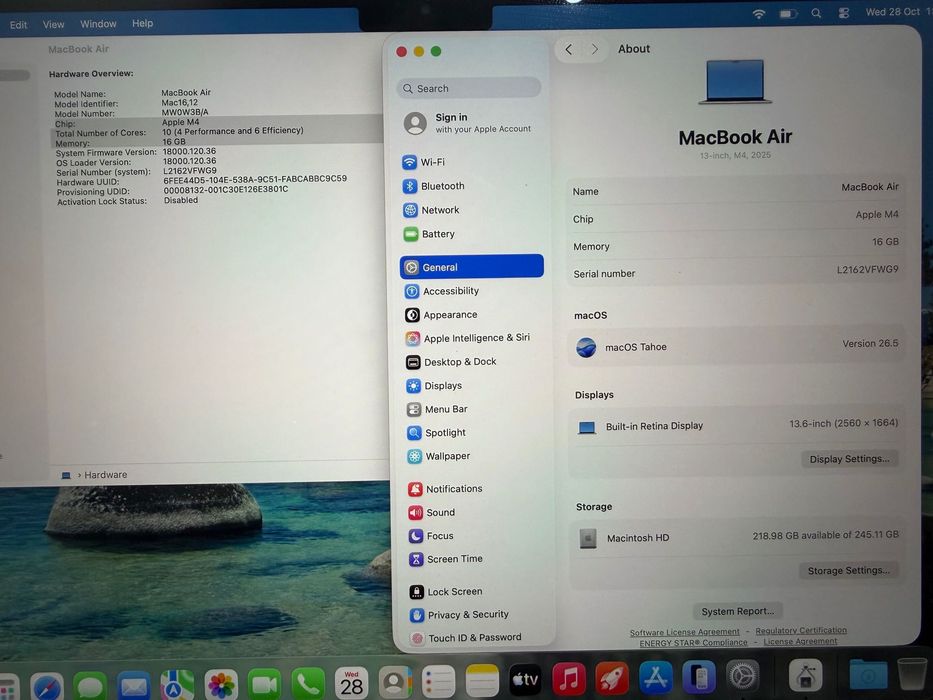Open the Edit menu
Image resolution: width=933 pixels, height=700 pixels.
click(x=18, y=25)
